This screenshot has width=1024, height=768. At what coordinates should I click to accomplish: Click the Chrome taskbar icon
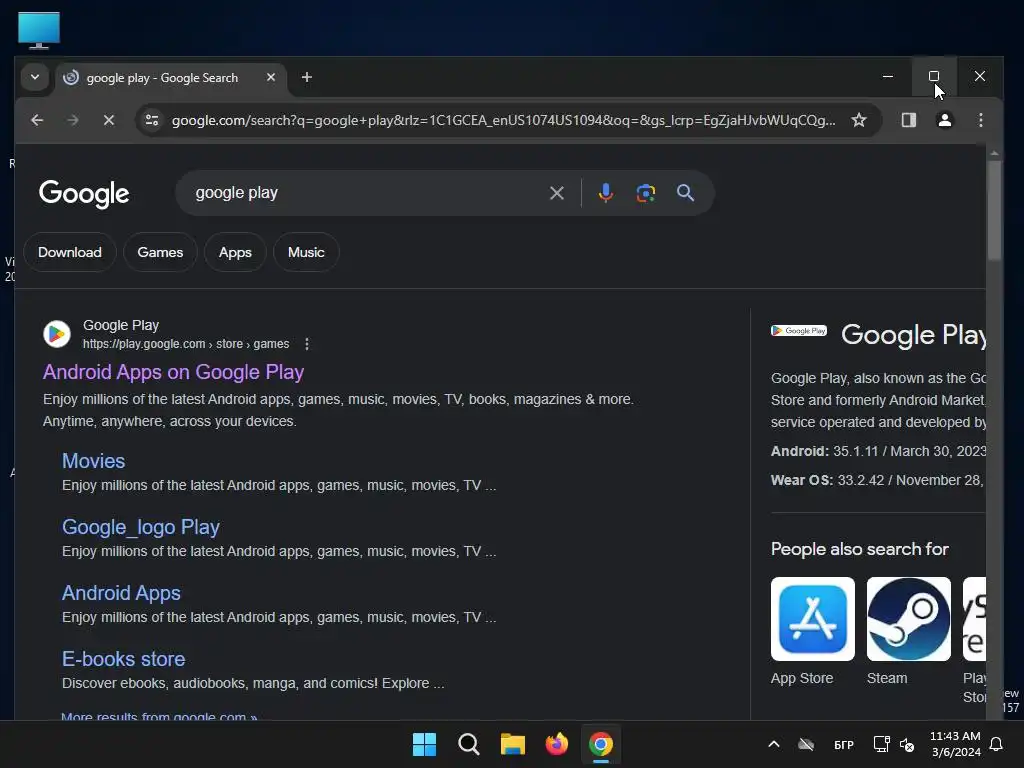601,744
